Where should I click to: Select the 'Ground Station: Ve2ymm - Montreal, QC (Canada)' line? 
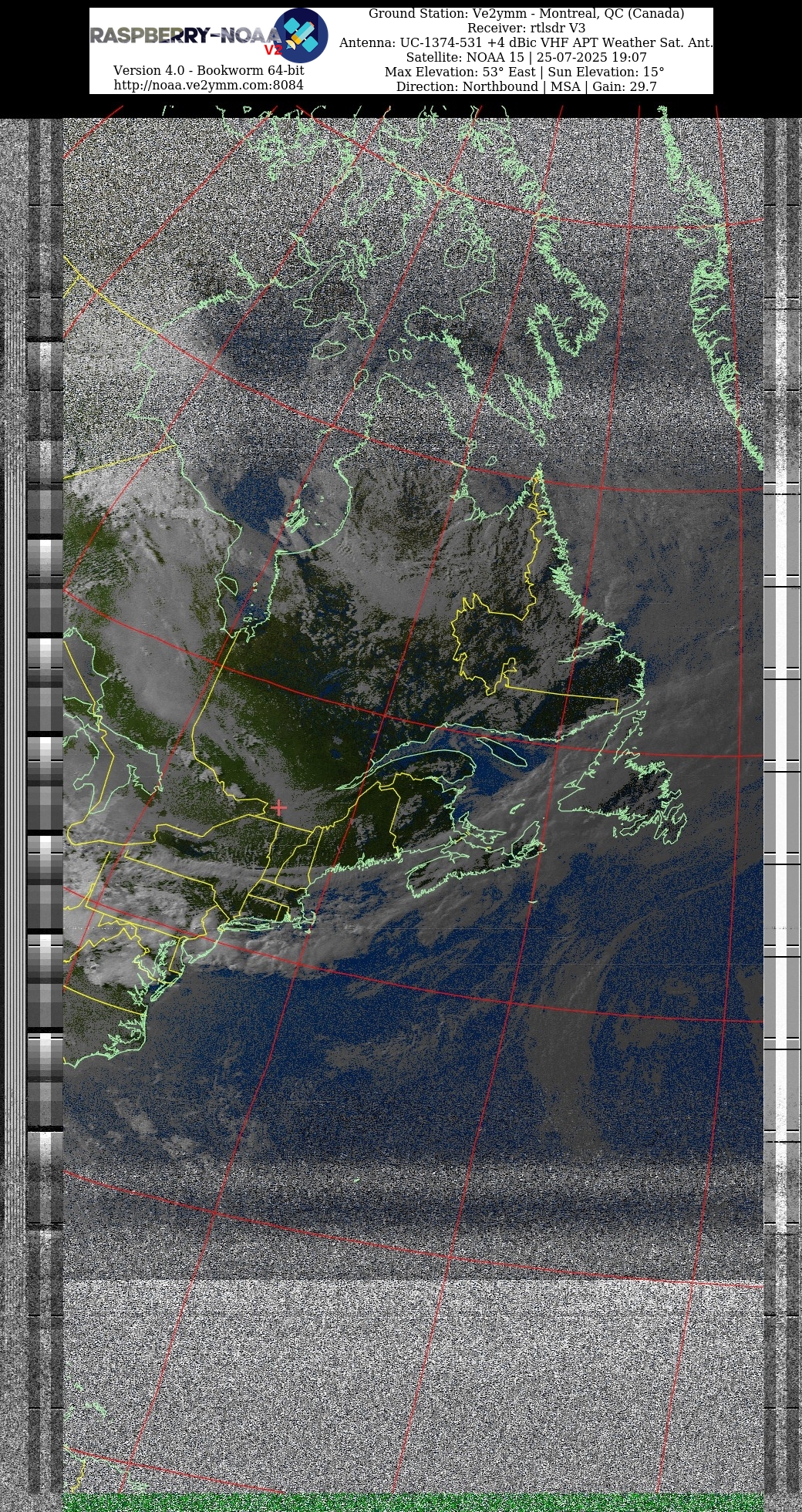[x=526, y=14]
